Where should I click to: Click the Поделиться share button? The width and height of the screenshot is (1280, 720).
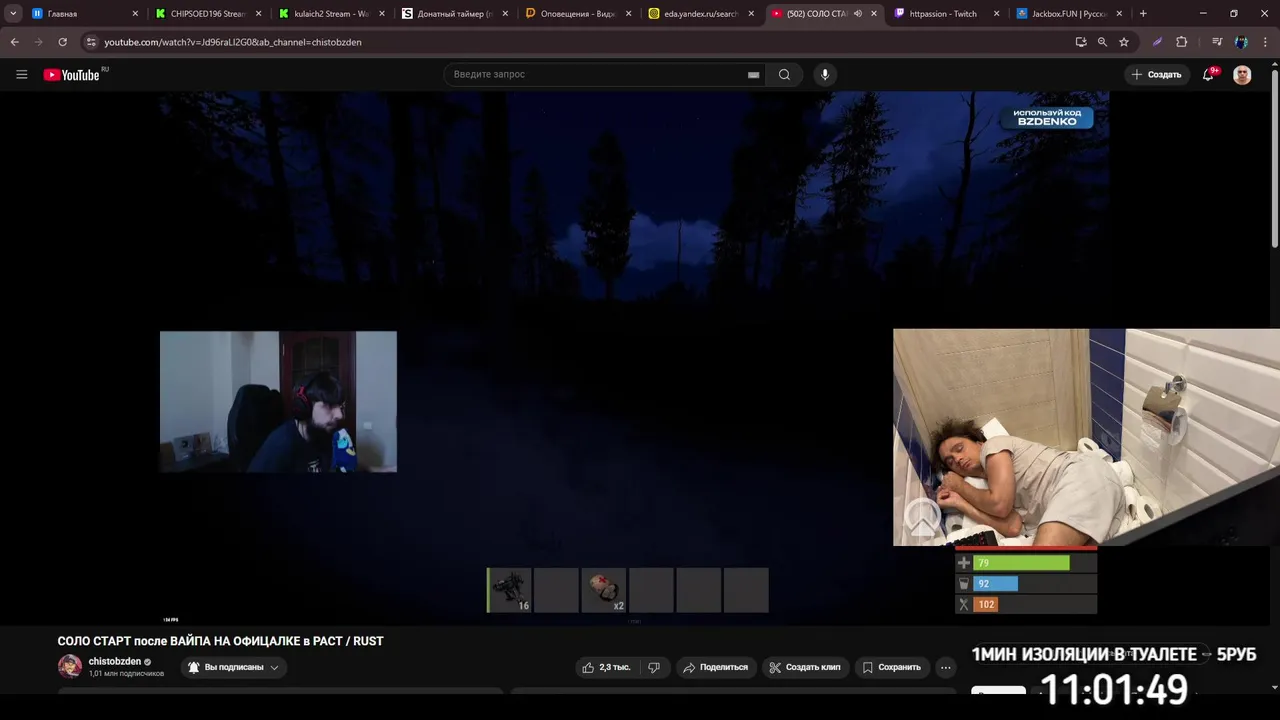(714, 667)
